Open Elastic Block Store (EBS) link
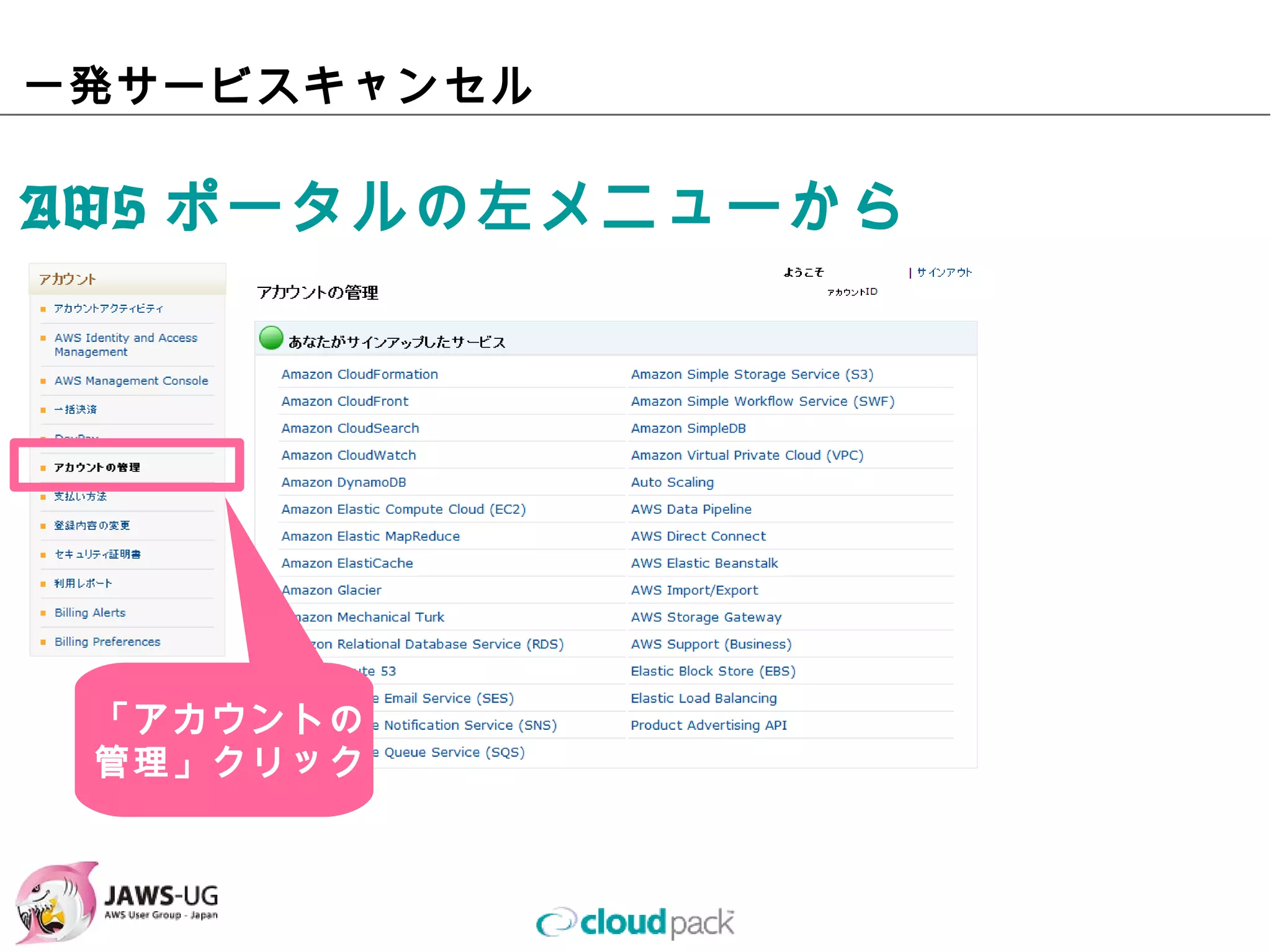The image size is (1271, 952). [x=713, y=671]
